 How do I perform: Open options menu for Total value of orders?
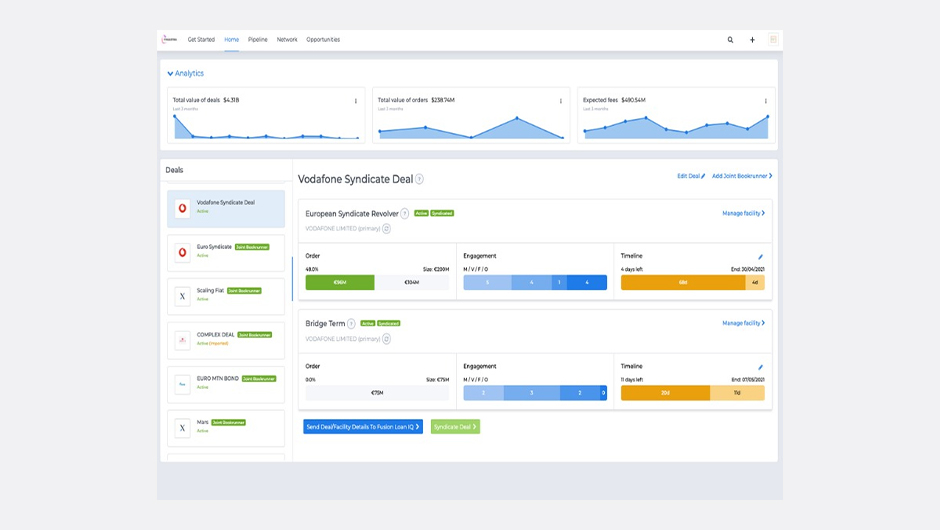click(561, 101)
